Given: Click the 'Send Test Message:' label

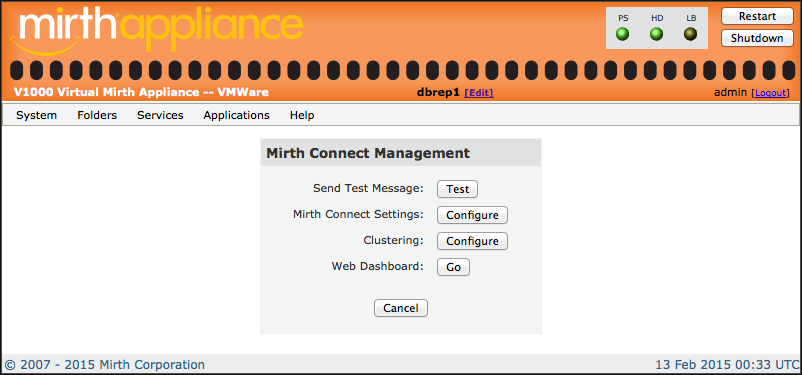Looking at the screenshot, I should 368,188.
